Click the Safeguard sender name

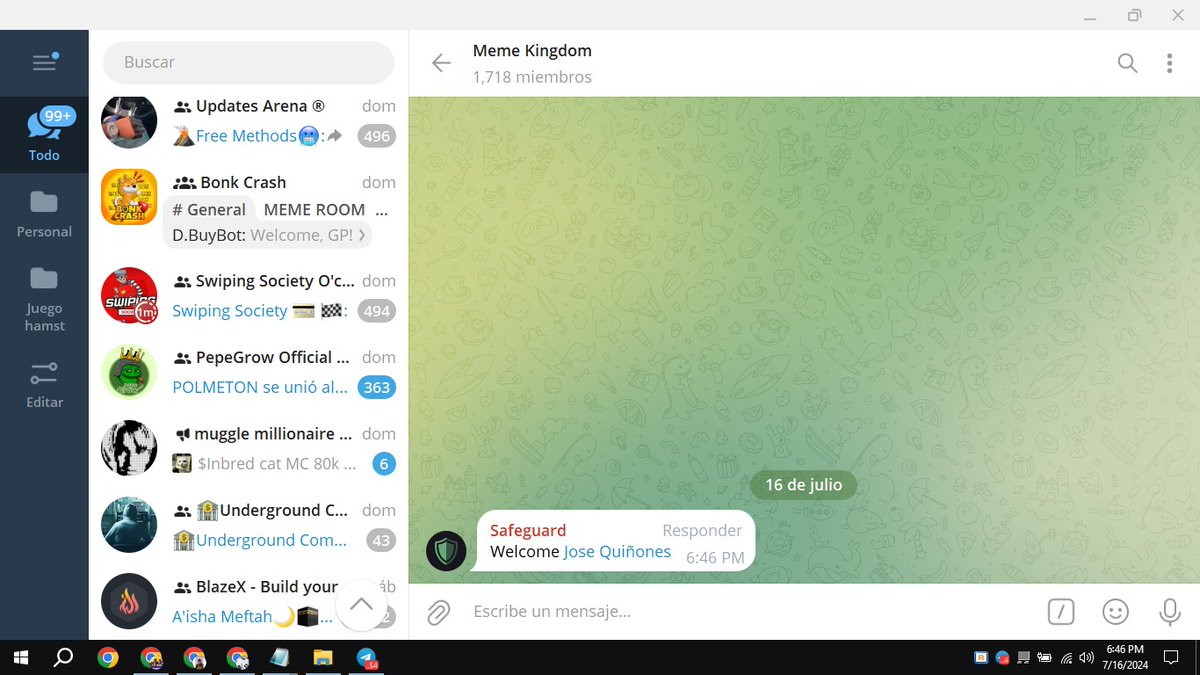point(528,530)
